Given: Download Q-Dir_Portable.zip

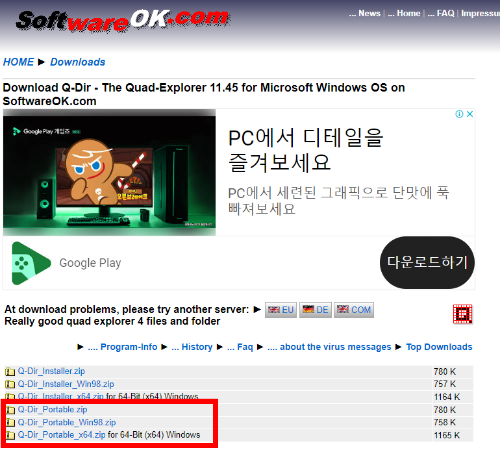Looking at the screenshot, I should tap(52, 409).
